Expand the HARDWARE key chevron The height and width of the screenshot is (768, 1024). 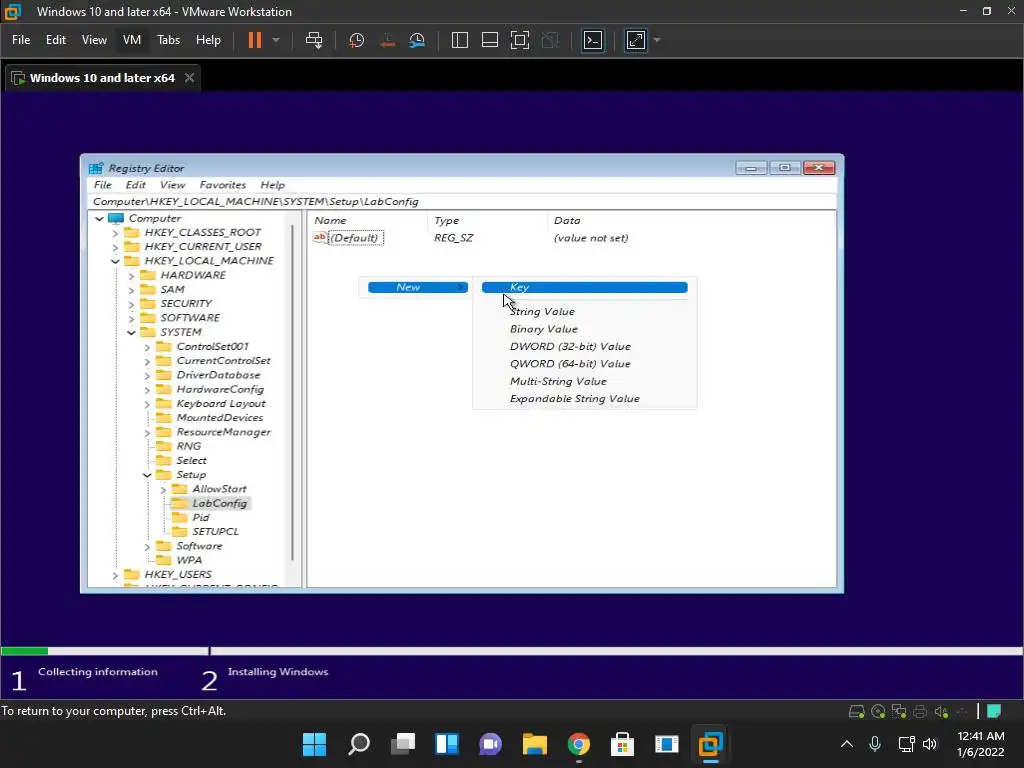[131, 276]
